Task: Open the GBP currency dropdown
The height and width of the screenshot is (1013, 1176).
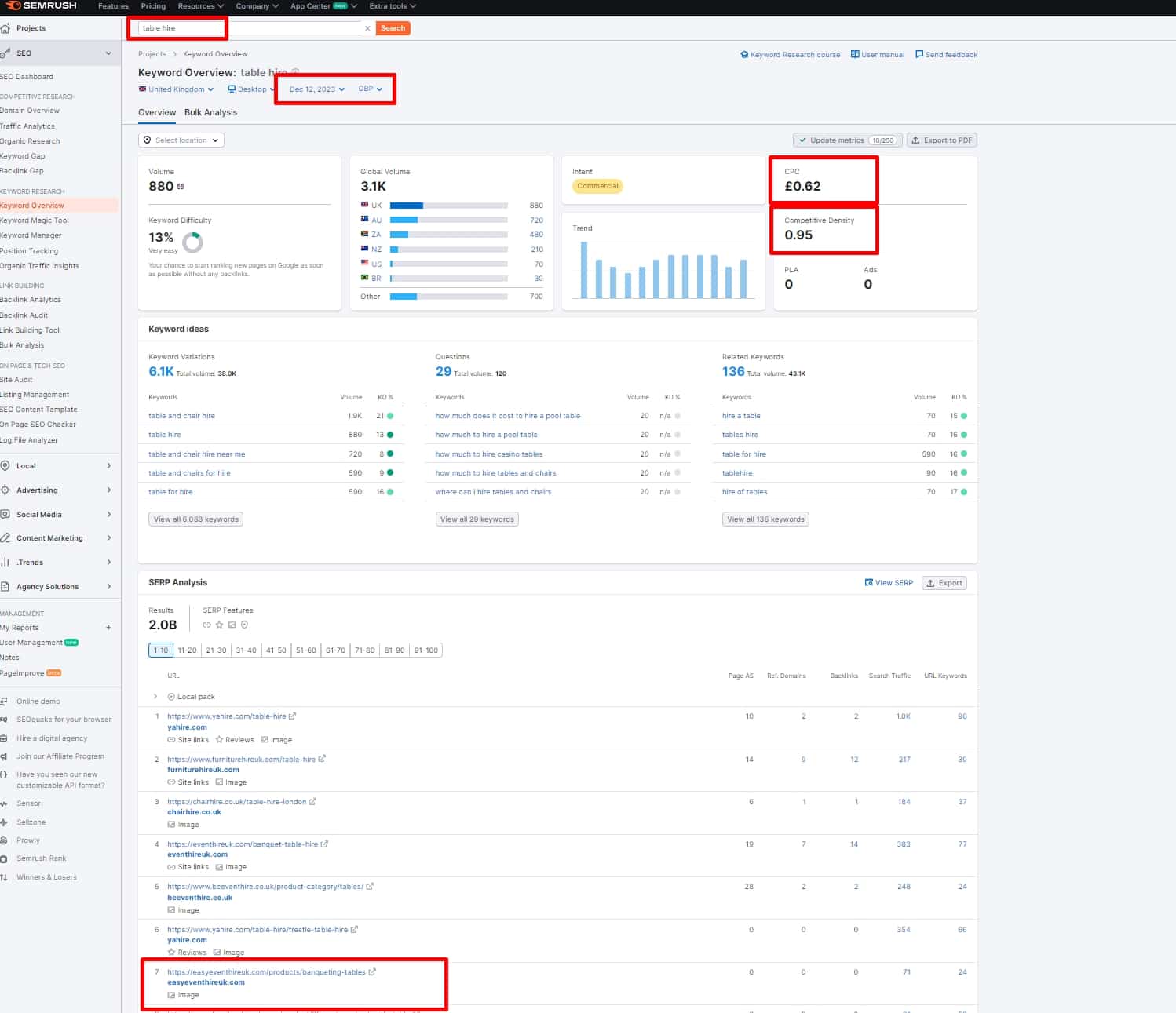Action: point(371,89)
